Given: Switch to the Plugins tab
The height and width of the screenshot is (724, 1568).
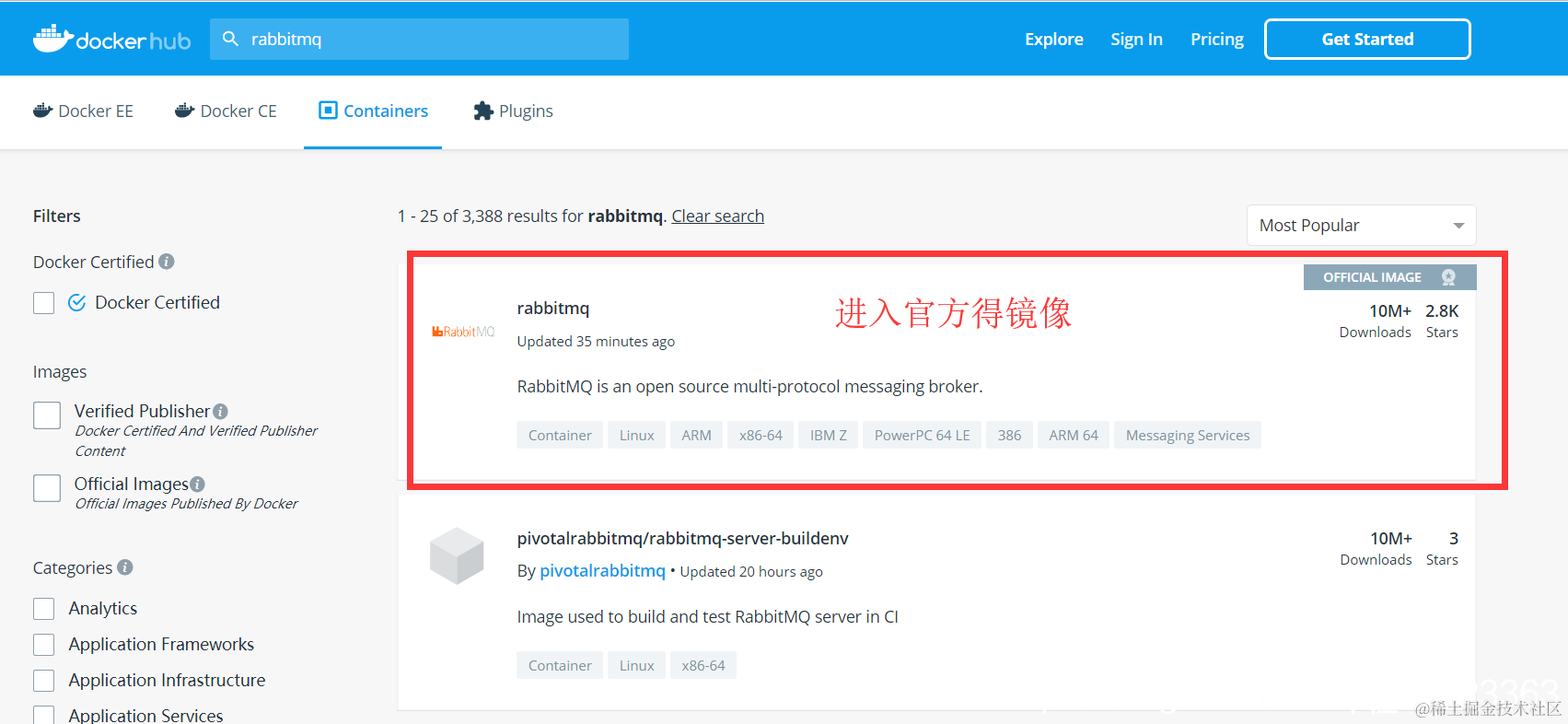Looking at the screenshot, I should pyautogui.click(x=513, y=111).
